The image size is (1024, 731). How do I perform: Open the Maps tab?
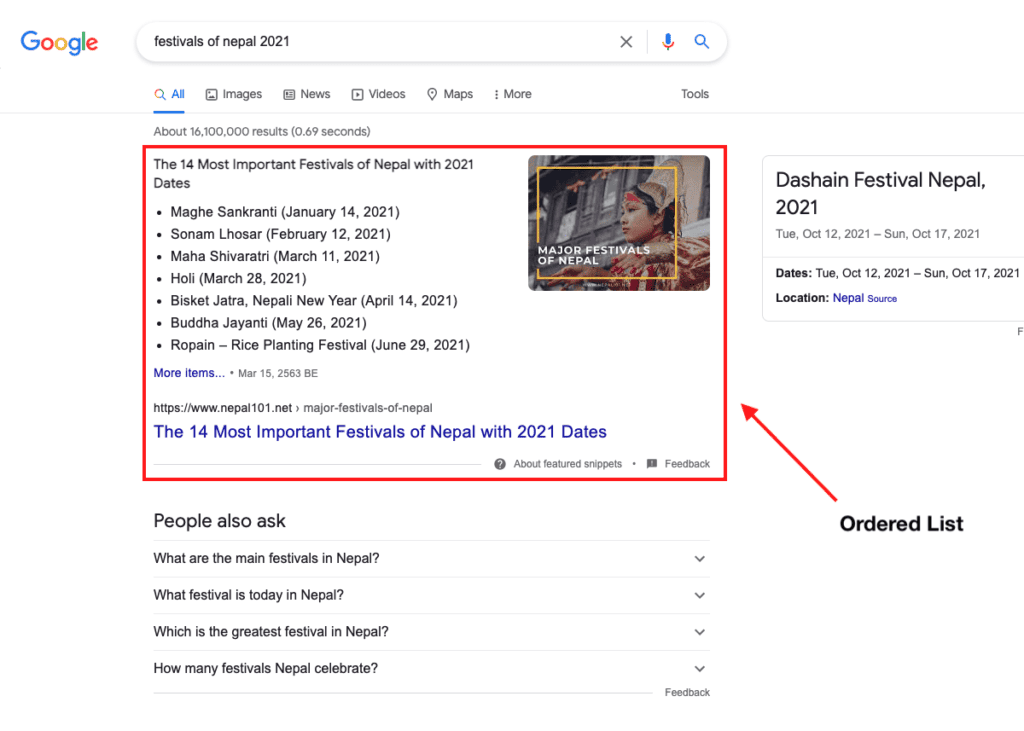click(x=450, y=95)
